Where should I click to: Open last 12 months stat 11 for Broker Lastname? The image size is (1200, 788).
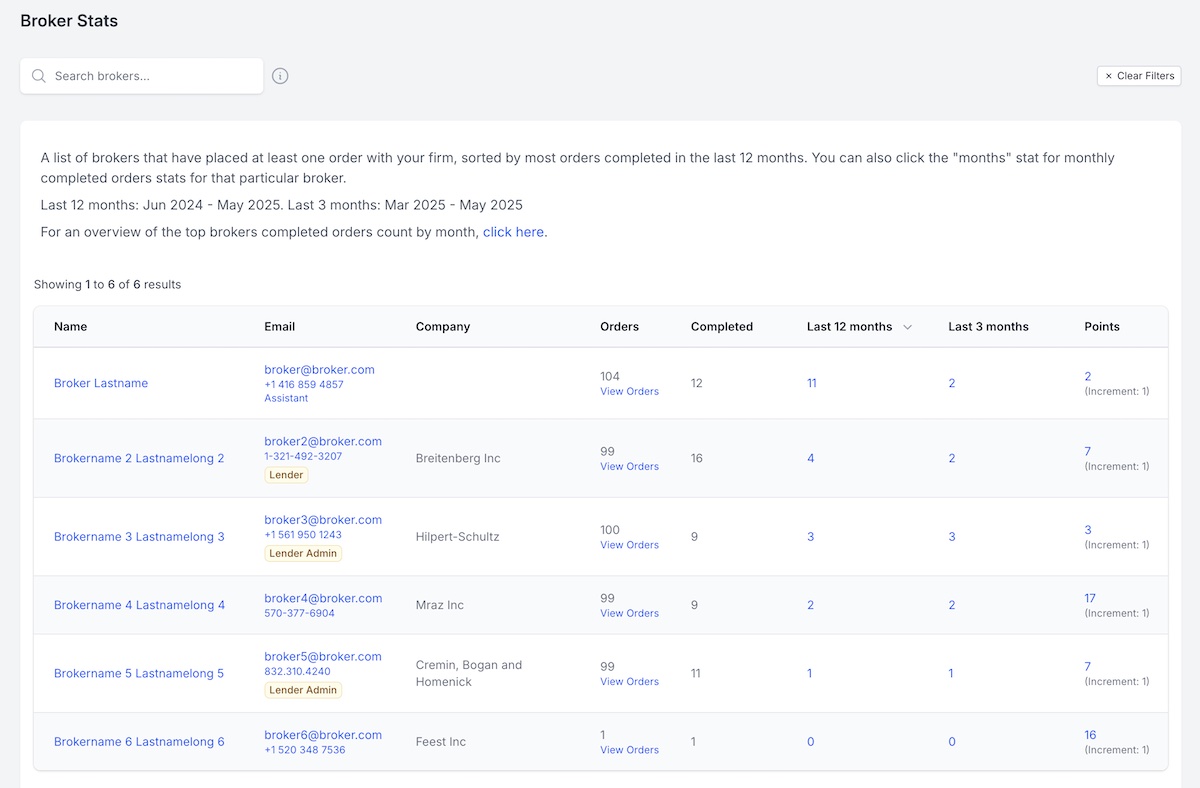[812, 383]
